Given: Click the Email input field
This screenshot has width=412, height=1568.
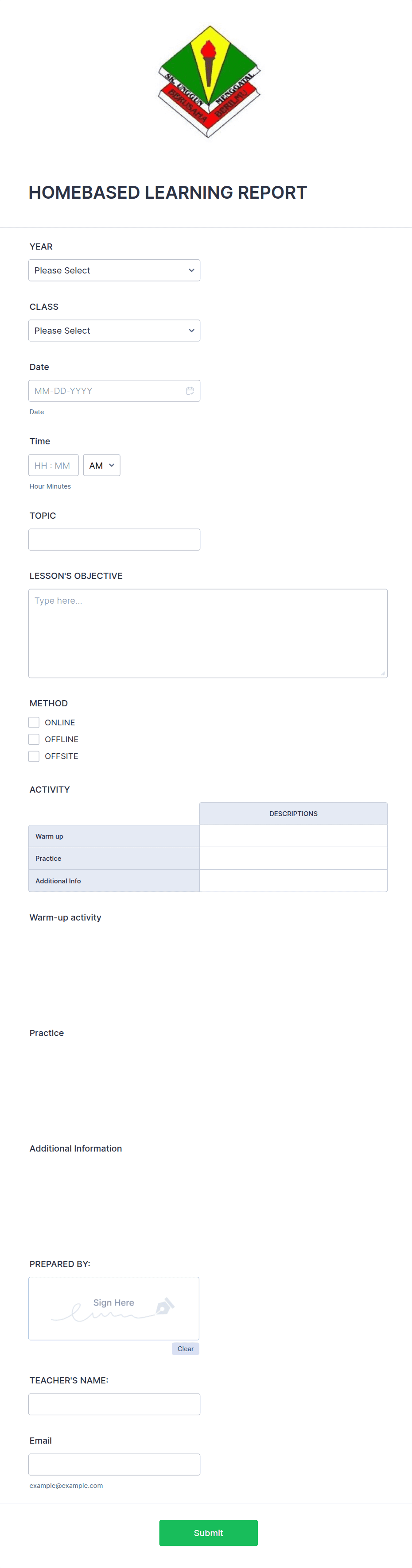Looking at the screenshot, I should (114, 1464).
